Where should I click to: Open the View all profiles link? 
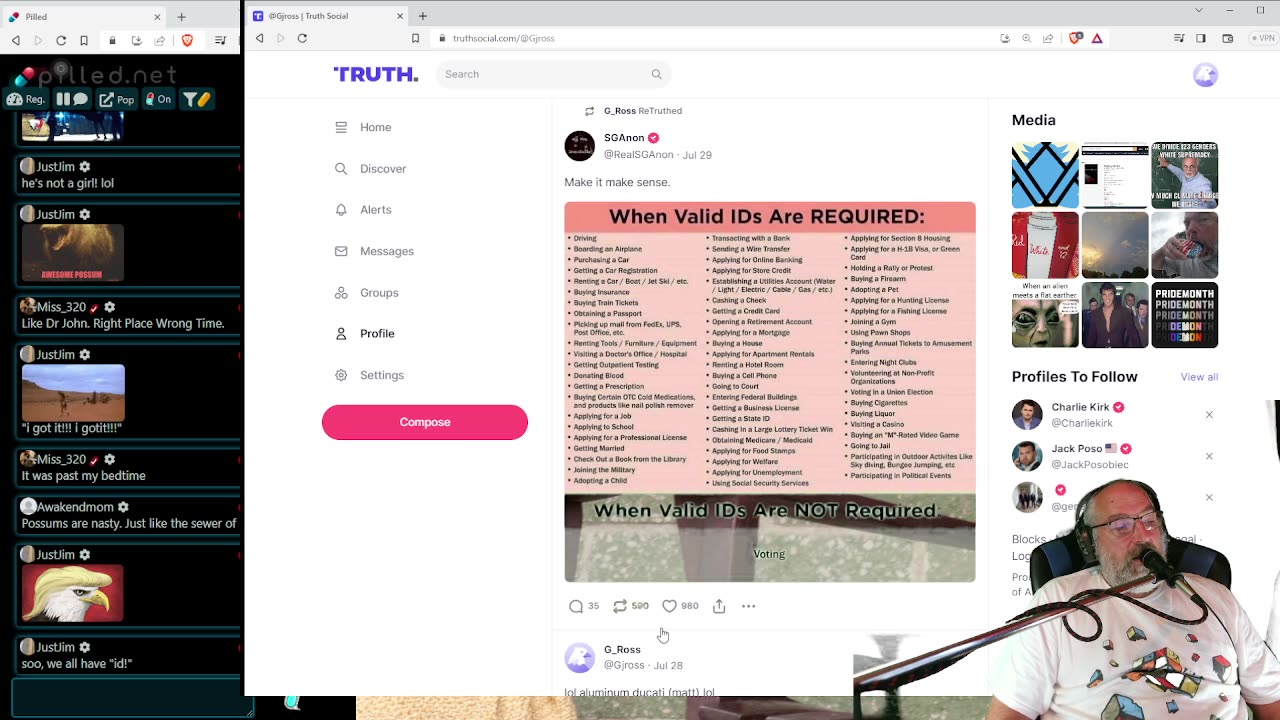tap(1199, 377)
